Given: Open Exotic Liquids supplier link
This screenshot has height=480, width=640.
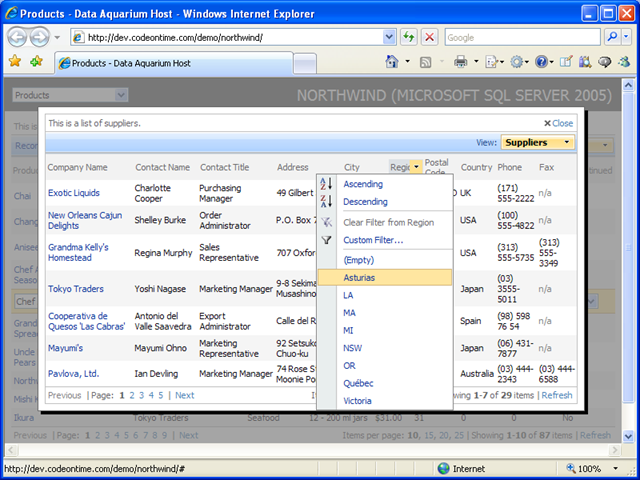Looking at the screenshot, I should tap(73, 193).
